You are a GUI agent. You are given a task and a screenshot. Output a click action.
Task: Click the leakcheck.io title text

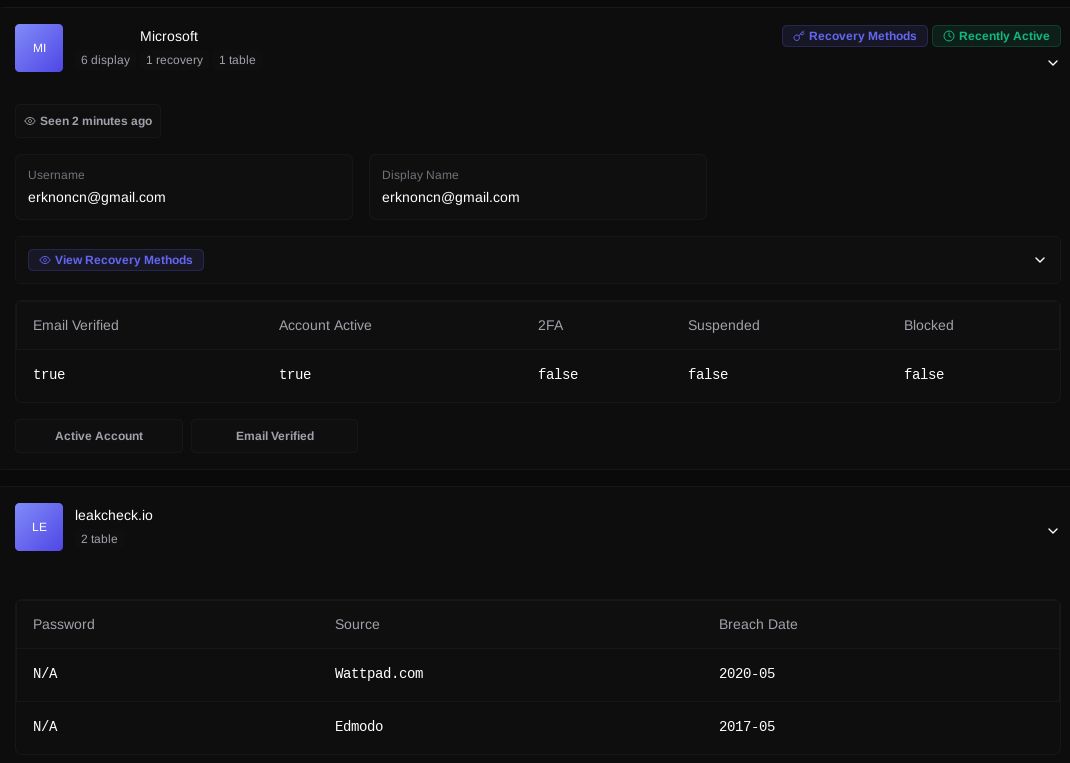click(x=114, y=515)
